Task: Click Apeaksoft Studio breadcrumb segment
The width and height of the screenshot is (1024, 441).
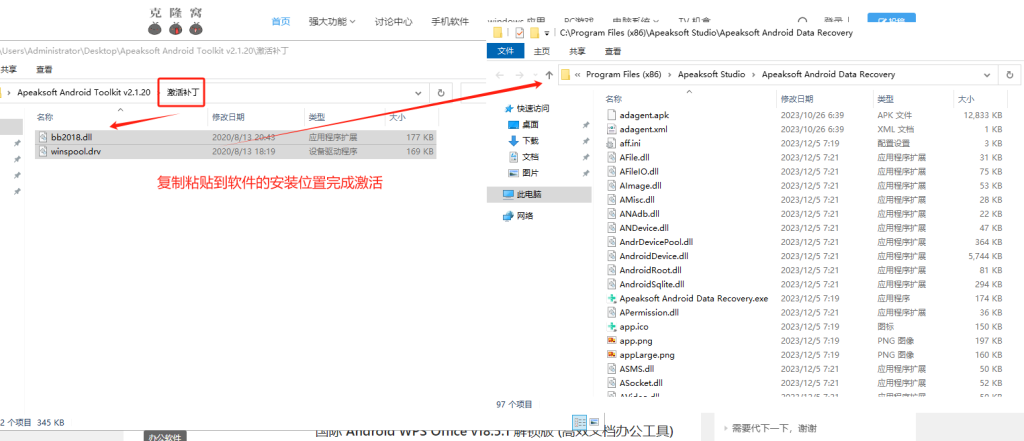Action: (x=711, y=74)
